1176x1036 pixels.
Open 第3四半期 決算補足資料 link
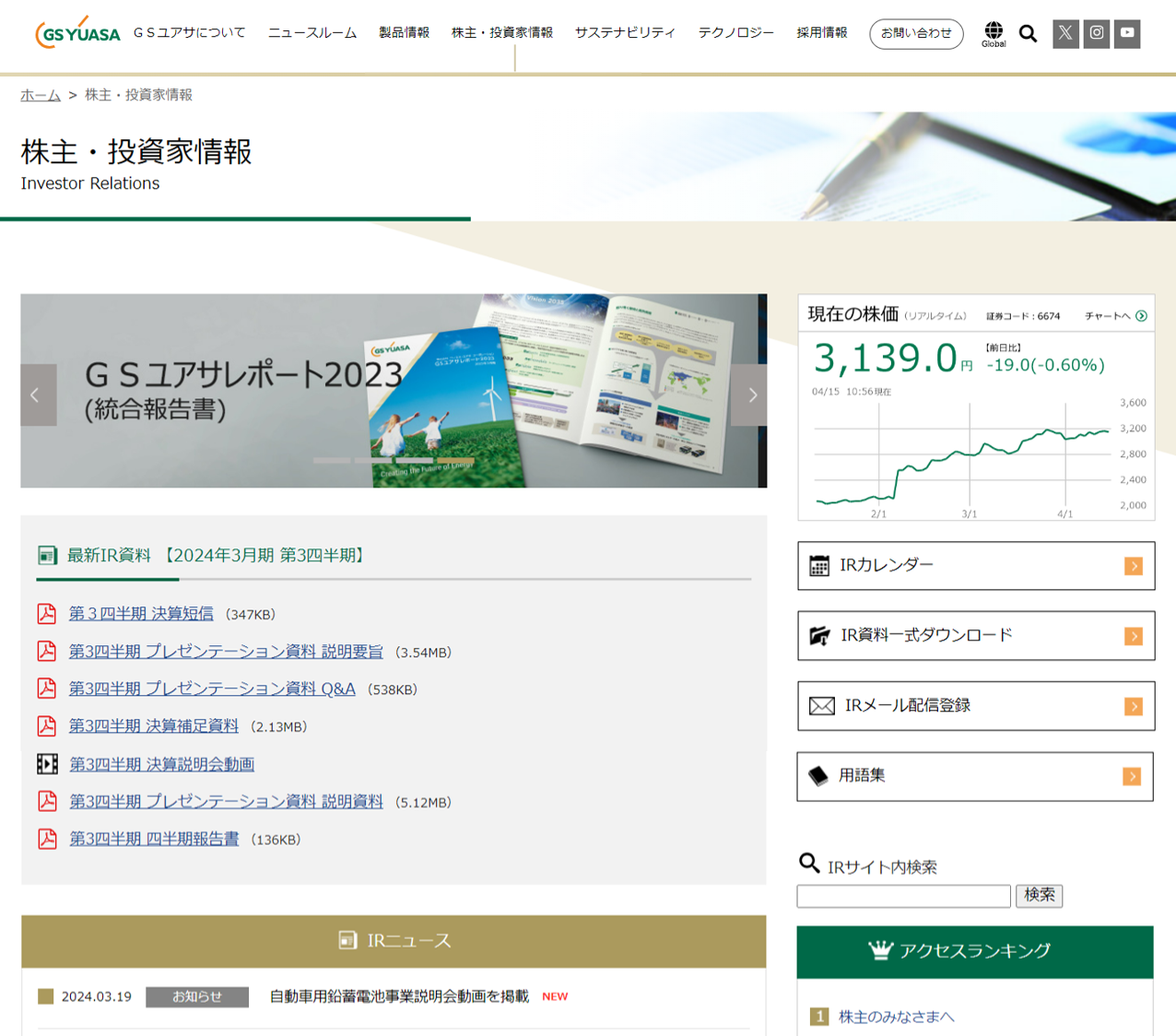point(154,726)
